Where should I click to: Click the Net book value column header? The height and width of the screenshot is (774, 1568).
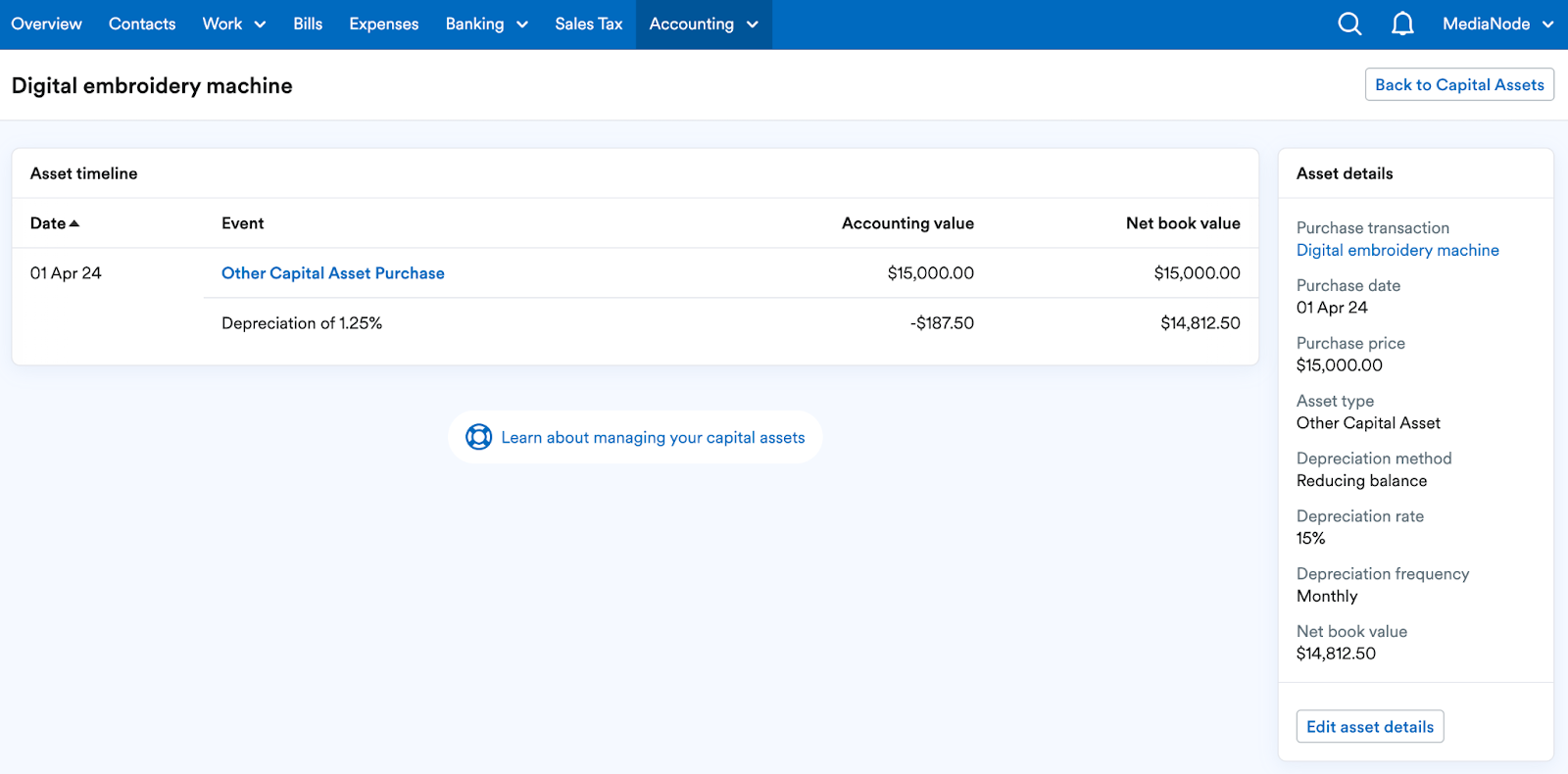[1183, 223]
